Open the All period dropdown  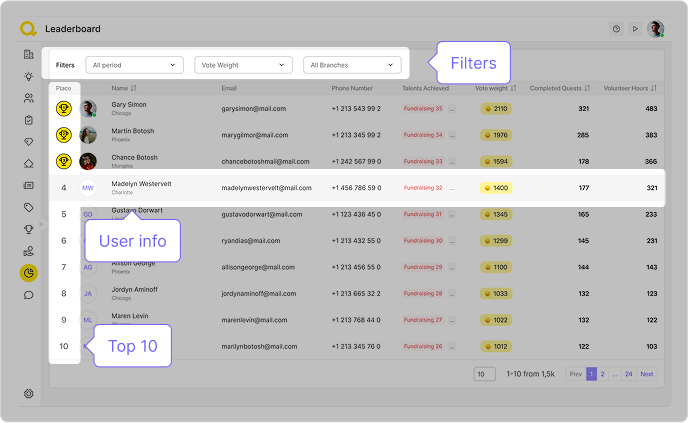point(134,65)
